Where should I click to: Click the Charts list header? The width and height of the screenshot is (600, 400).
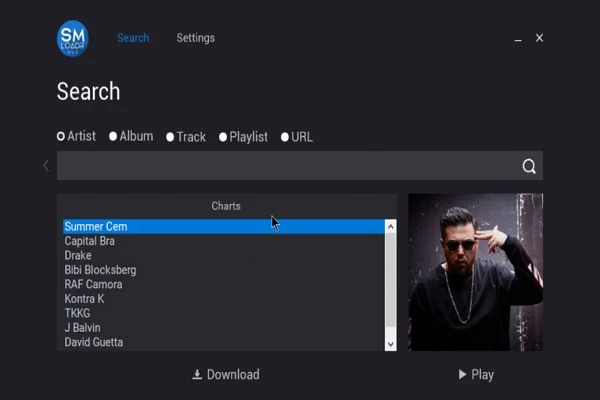[x=226, y=206]
